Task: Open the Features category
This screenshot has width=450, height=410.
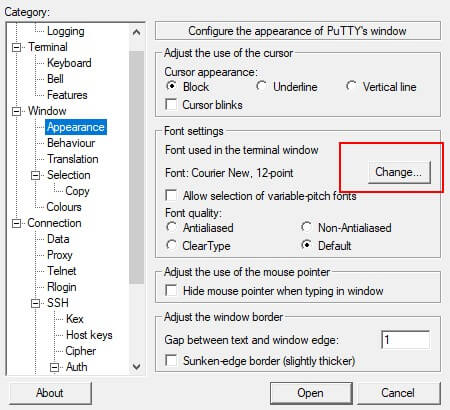Action: (67, 95)
